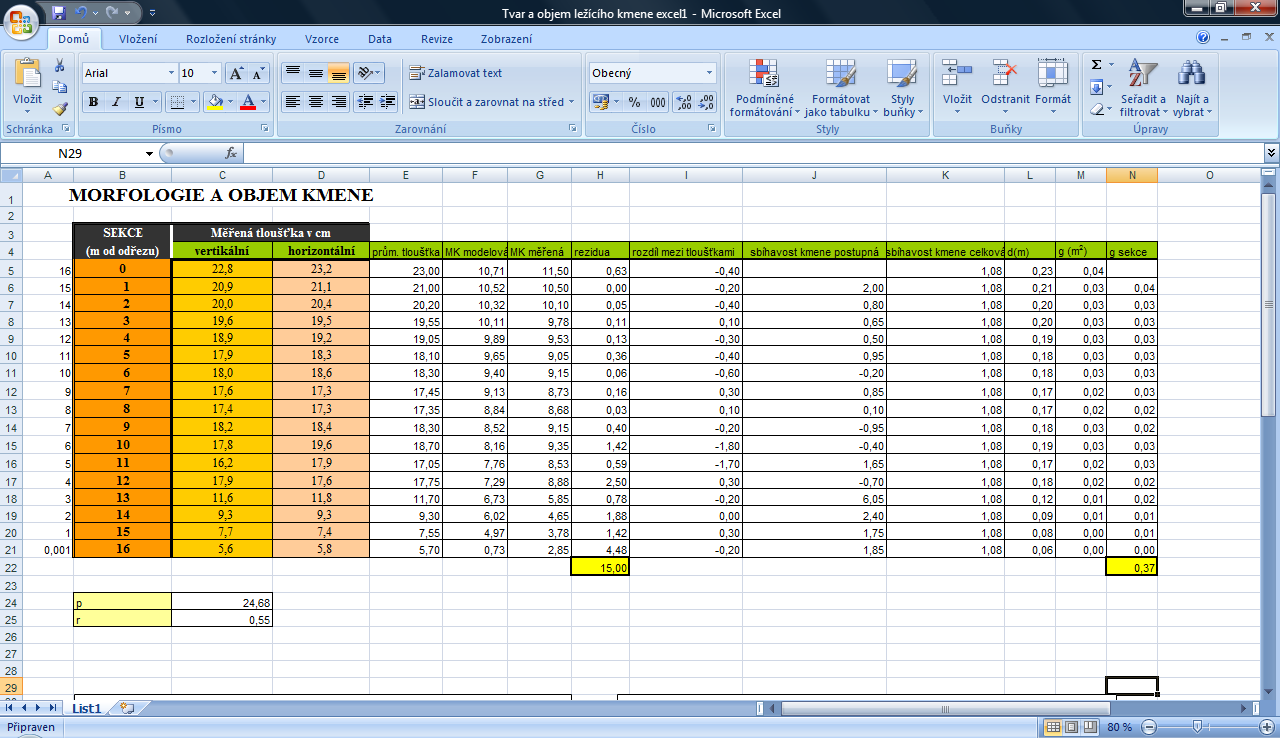Toggle Zalamovat text wrap option

pos(455,73)
